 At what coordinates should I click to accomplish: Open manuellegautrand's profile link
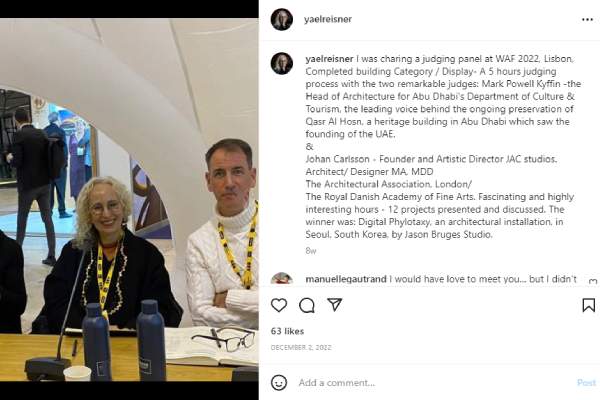point(346,279)
